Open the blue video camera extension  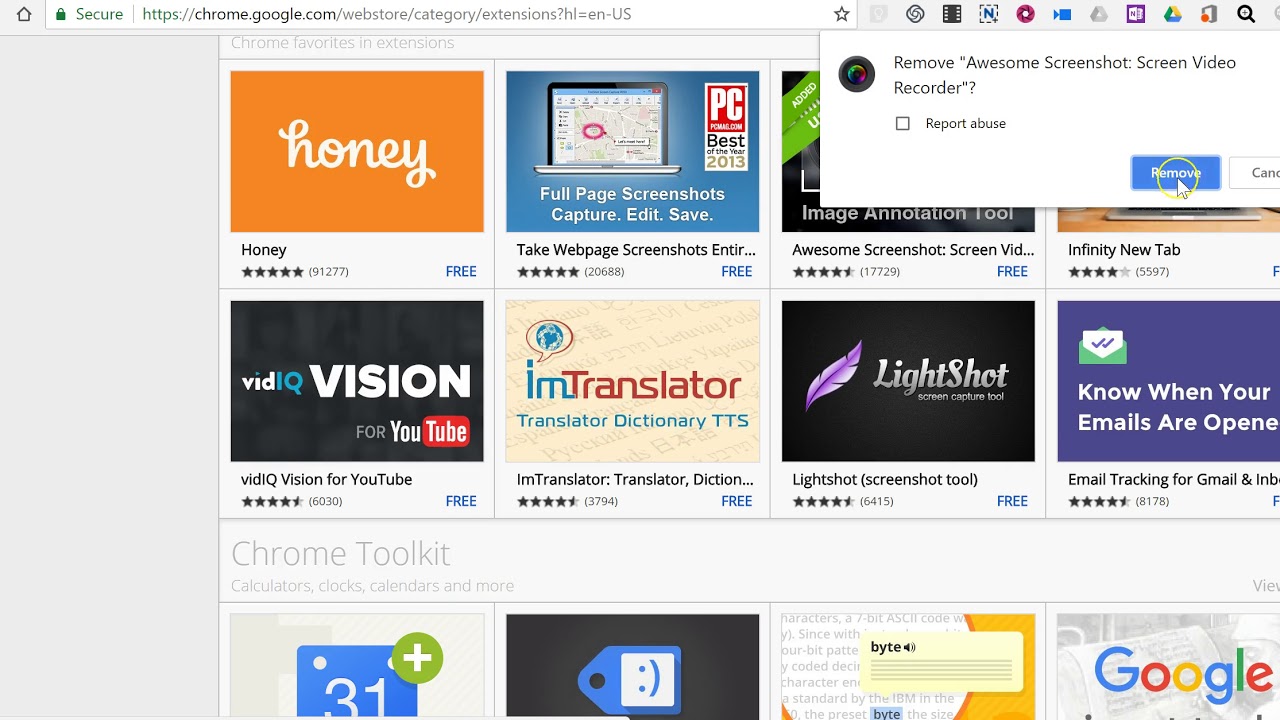(1062, 14)
